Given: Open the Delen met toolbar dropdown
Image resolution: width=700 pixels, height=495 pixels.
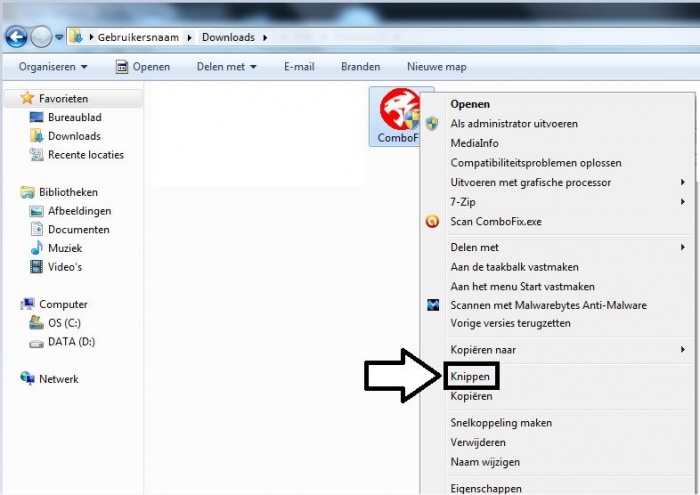Looking at the screenshot, I should coord(227,67).
